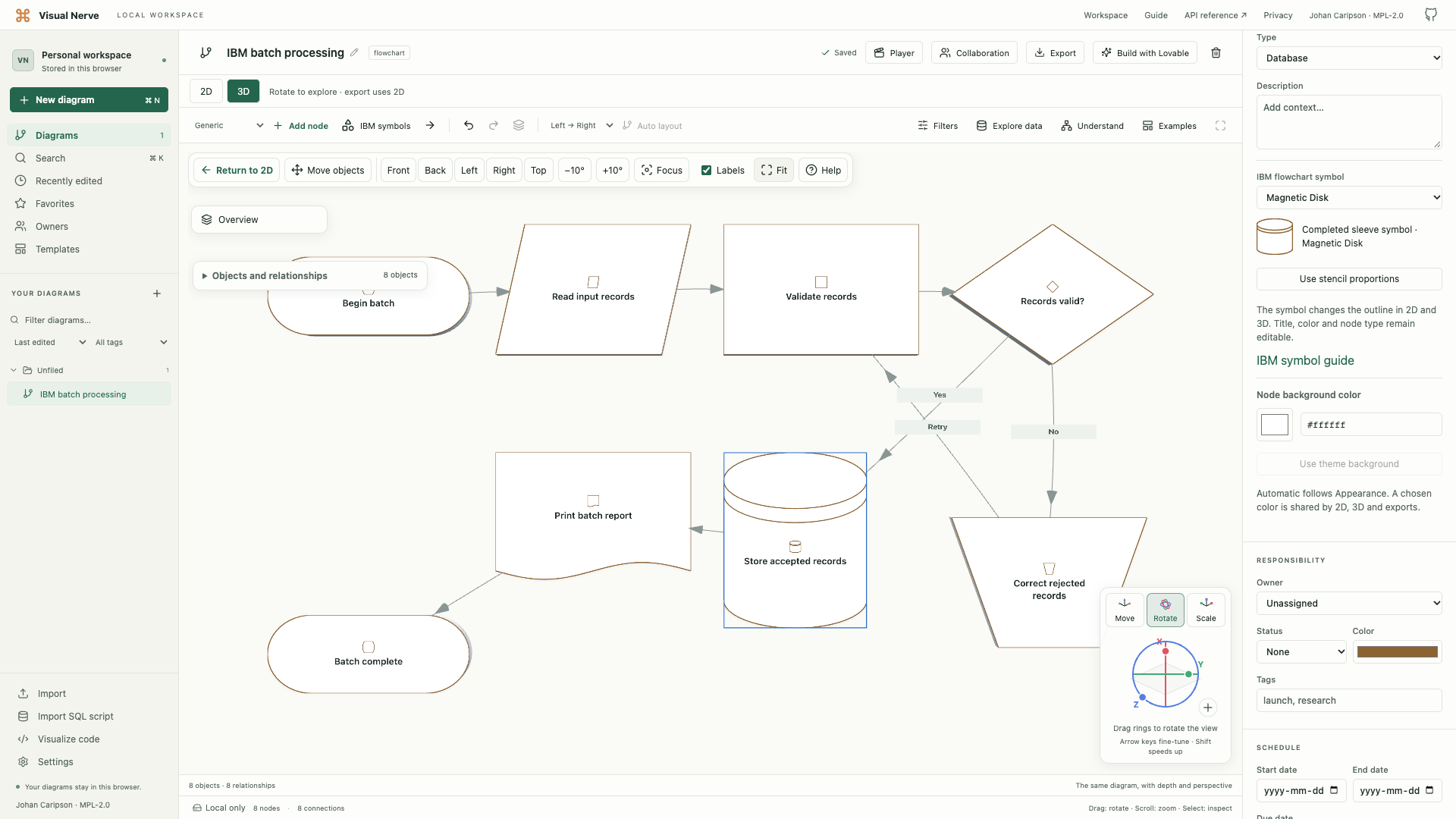Open the Magnetic Disk symbol dropdown
This screenshot has width=1456, height=819.
tap(1349, 198)
